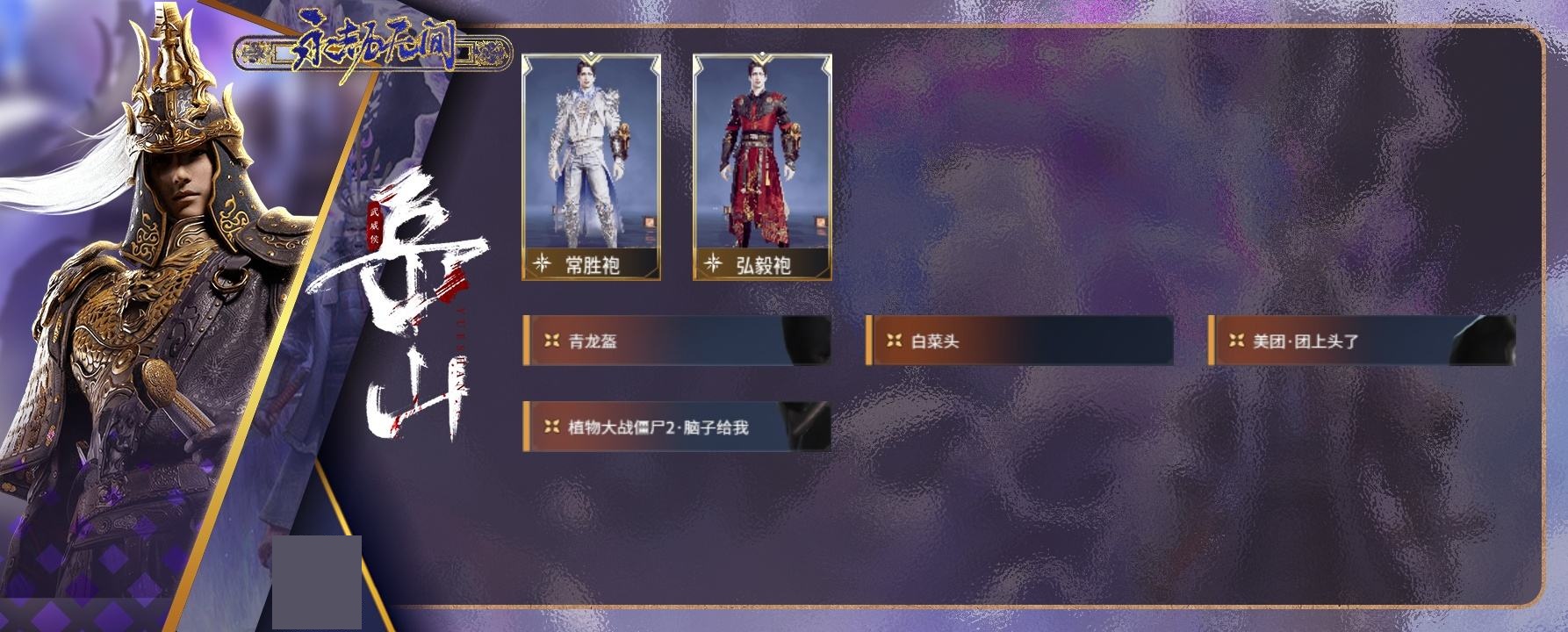Click the star icon beside 常胜袍
The height and width of the screenshot is (632, 1568).
click(x=542, y=262)
